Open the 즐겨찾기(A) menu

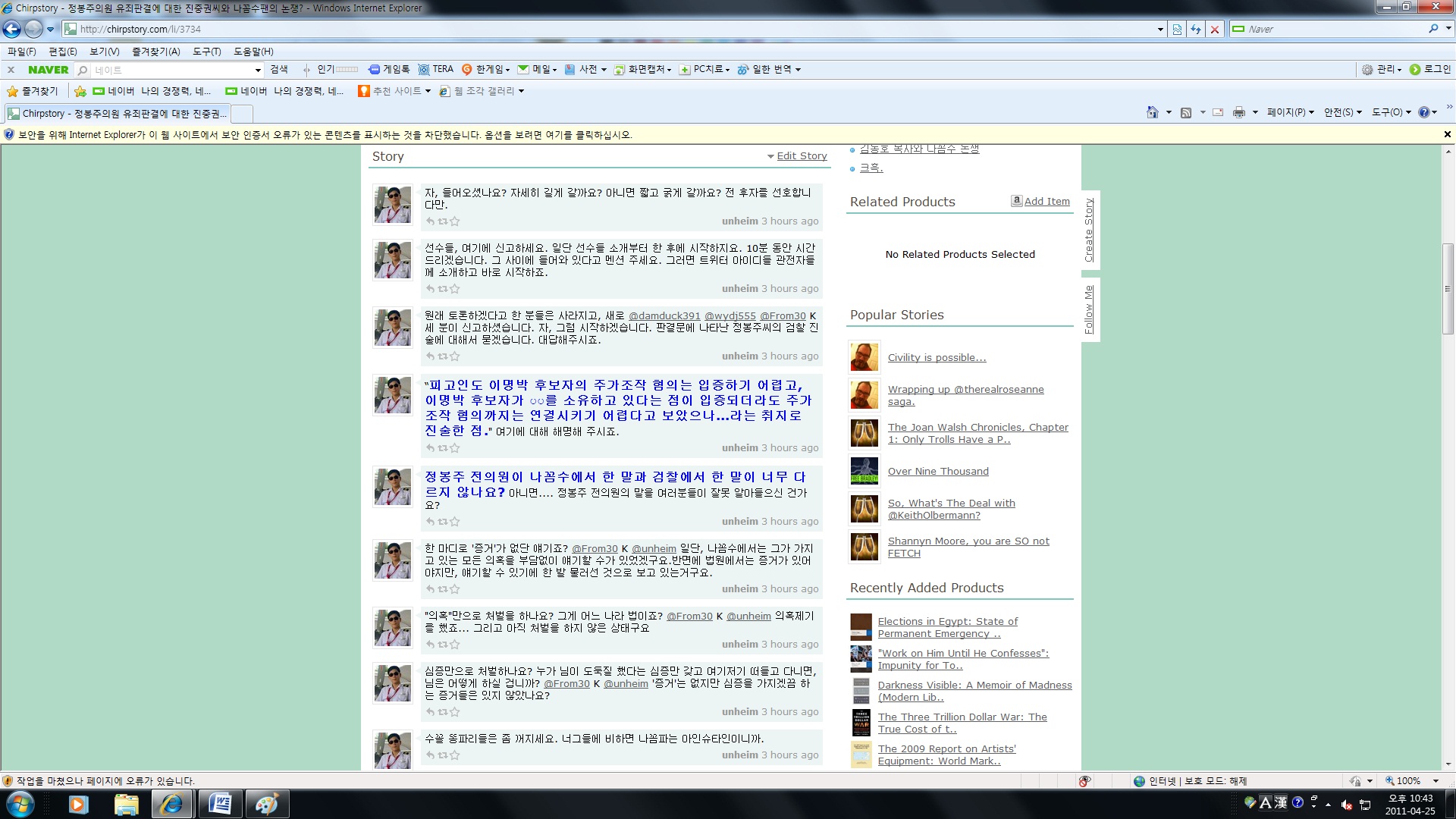pyautogui.click(x=156, y=52)
